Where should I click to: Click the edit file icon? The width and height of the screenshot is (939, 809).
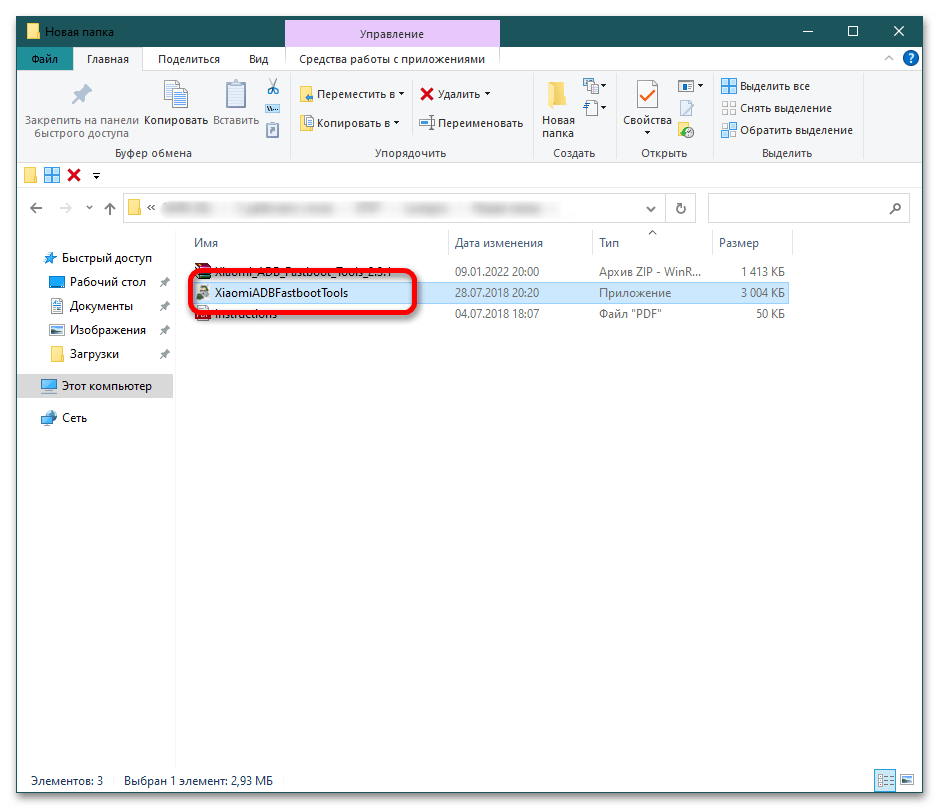click(686, 108)
